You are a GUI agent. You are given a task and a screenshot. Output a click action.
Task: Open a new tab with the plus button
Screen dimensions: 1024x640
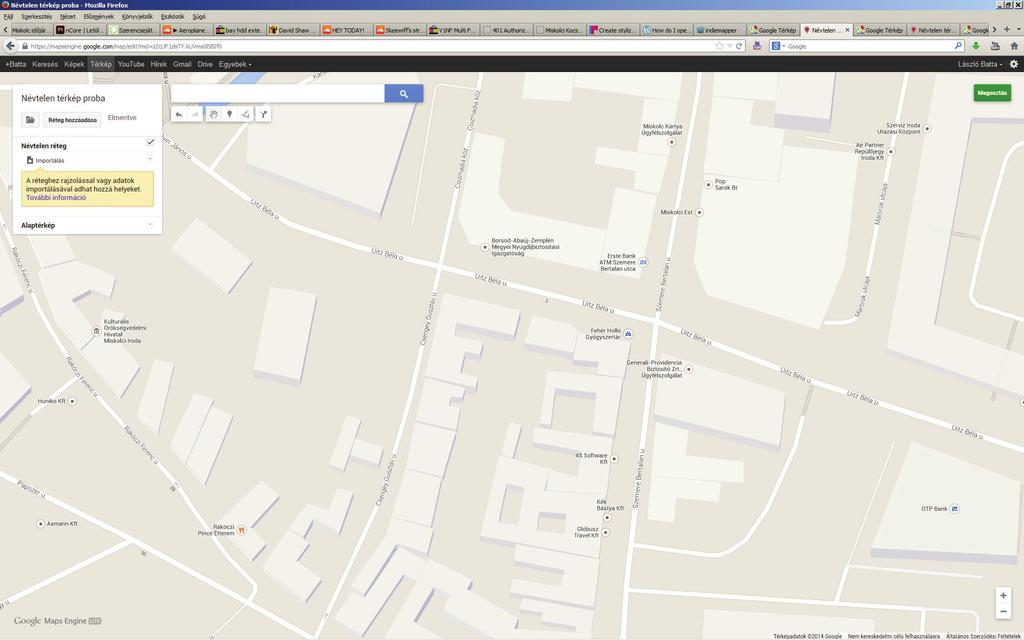tap(1006, 29)
